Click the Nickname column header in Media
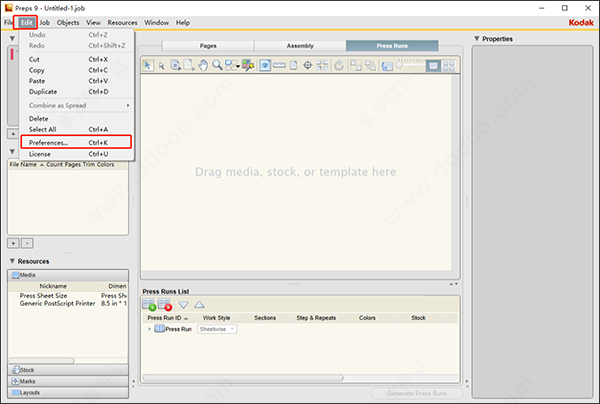 pos(53,286)
